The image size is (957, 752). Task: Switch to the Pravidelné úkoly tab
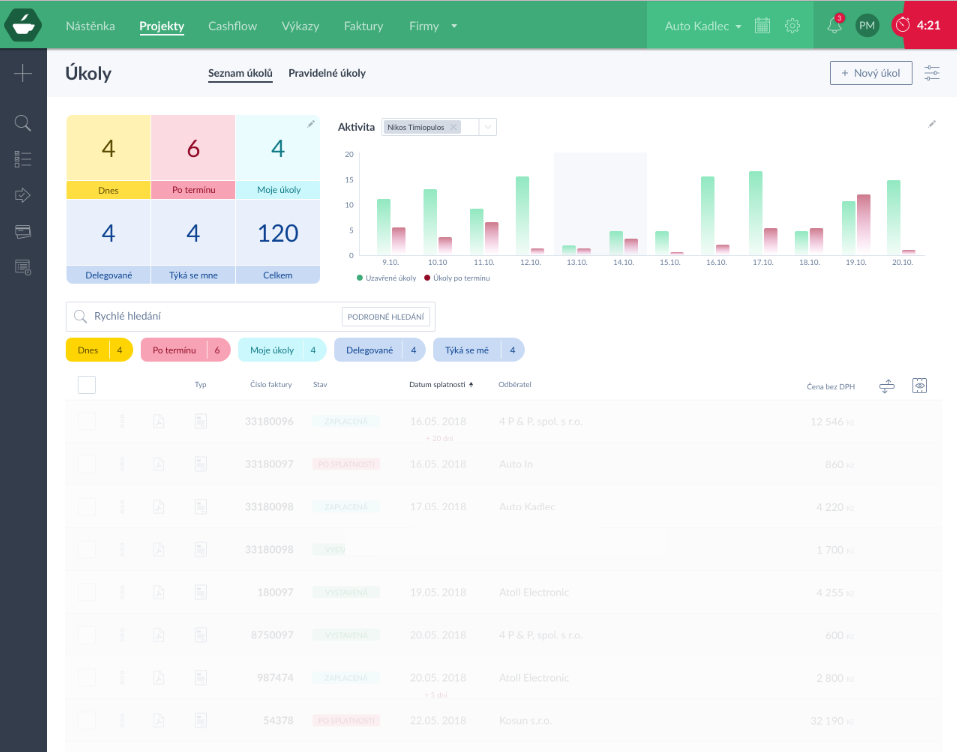tap(326, 73)
